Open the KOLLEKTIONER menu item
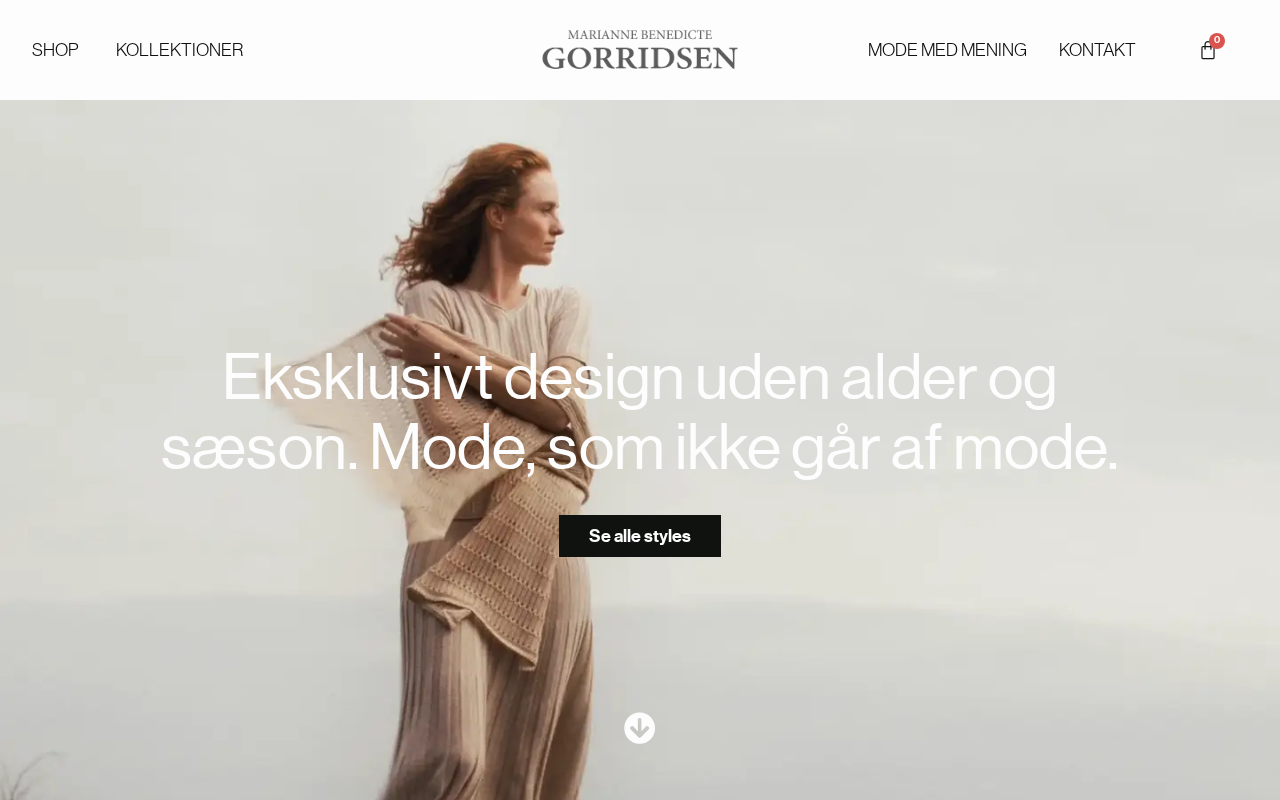The width and height of the screenshot is (1280, 800). click(x=180, y=50)
